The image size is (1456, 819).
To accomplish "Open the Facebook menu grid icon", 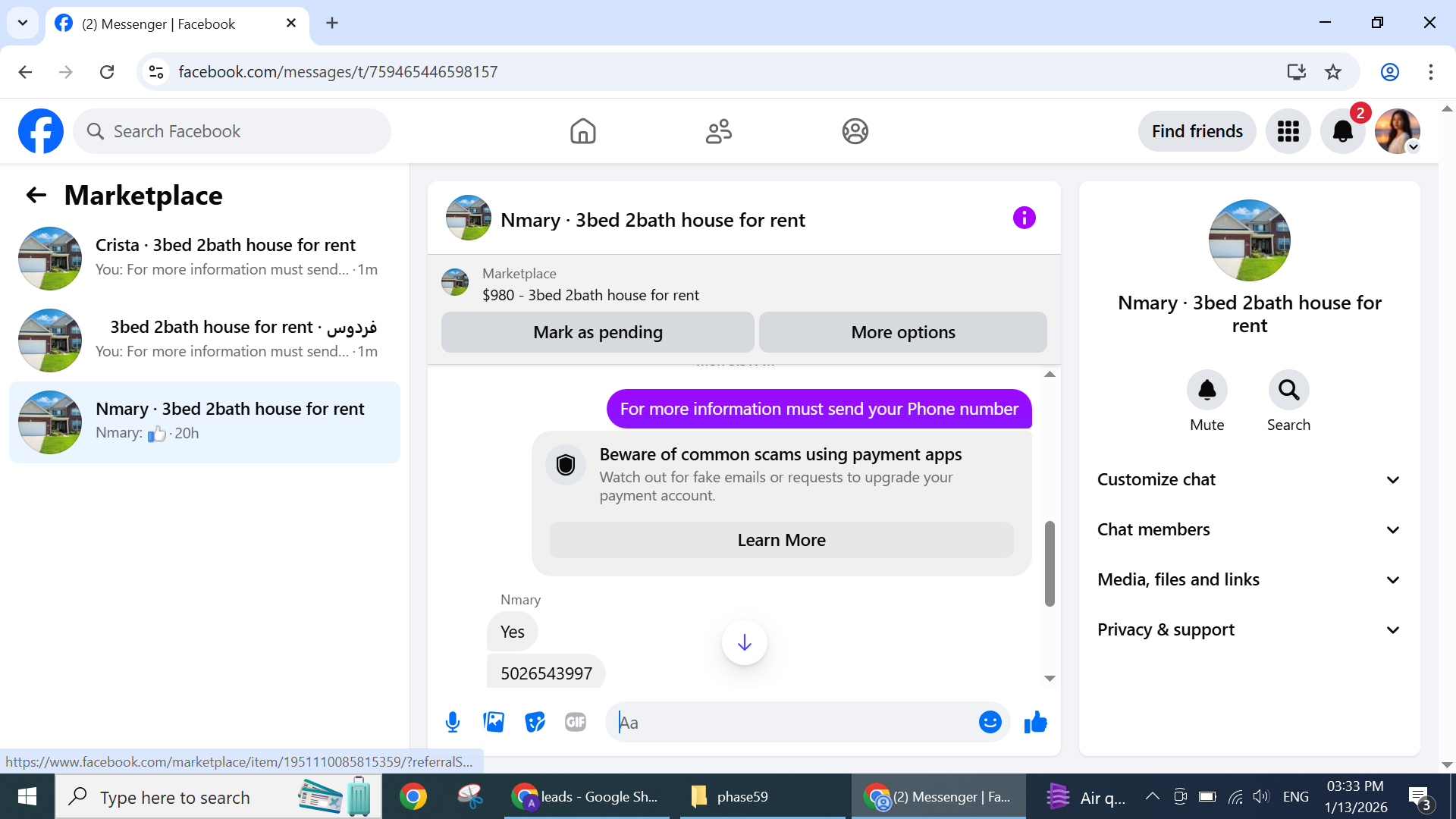I will pos(1288,131).
